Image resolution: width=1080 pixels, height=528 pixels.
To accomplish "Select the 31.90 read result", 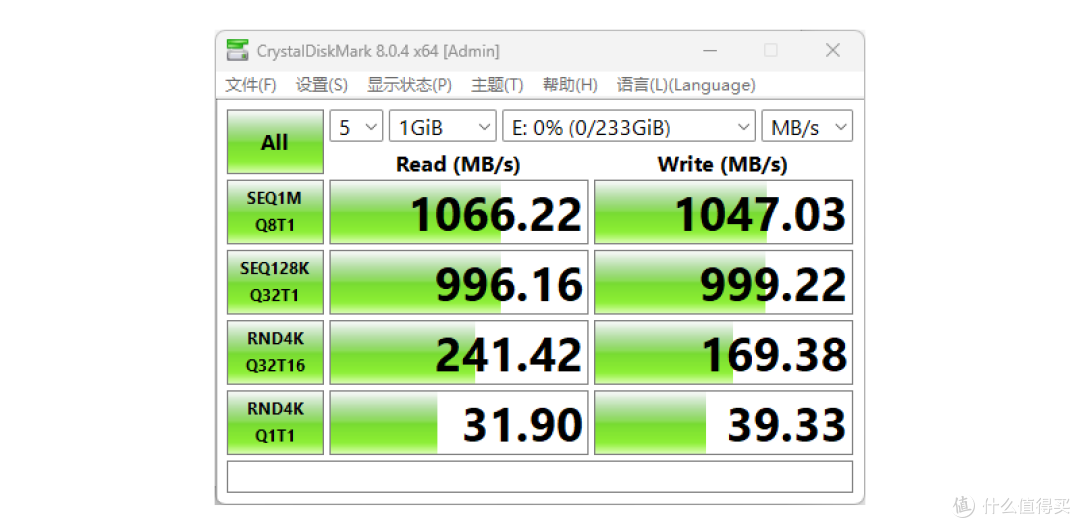I will [x=459, y=423].
